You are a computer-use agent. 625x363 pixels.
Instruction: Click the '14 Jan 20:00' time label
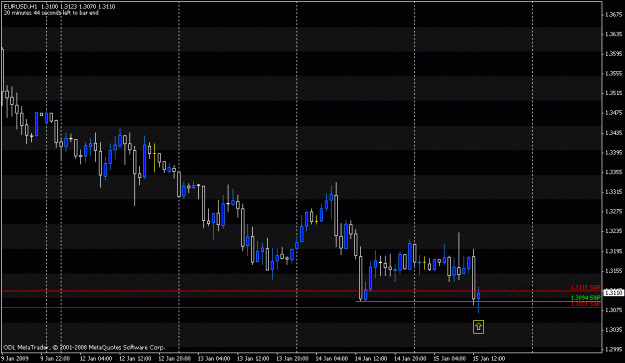(x=410, y=359)
